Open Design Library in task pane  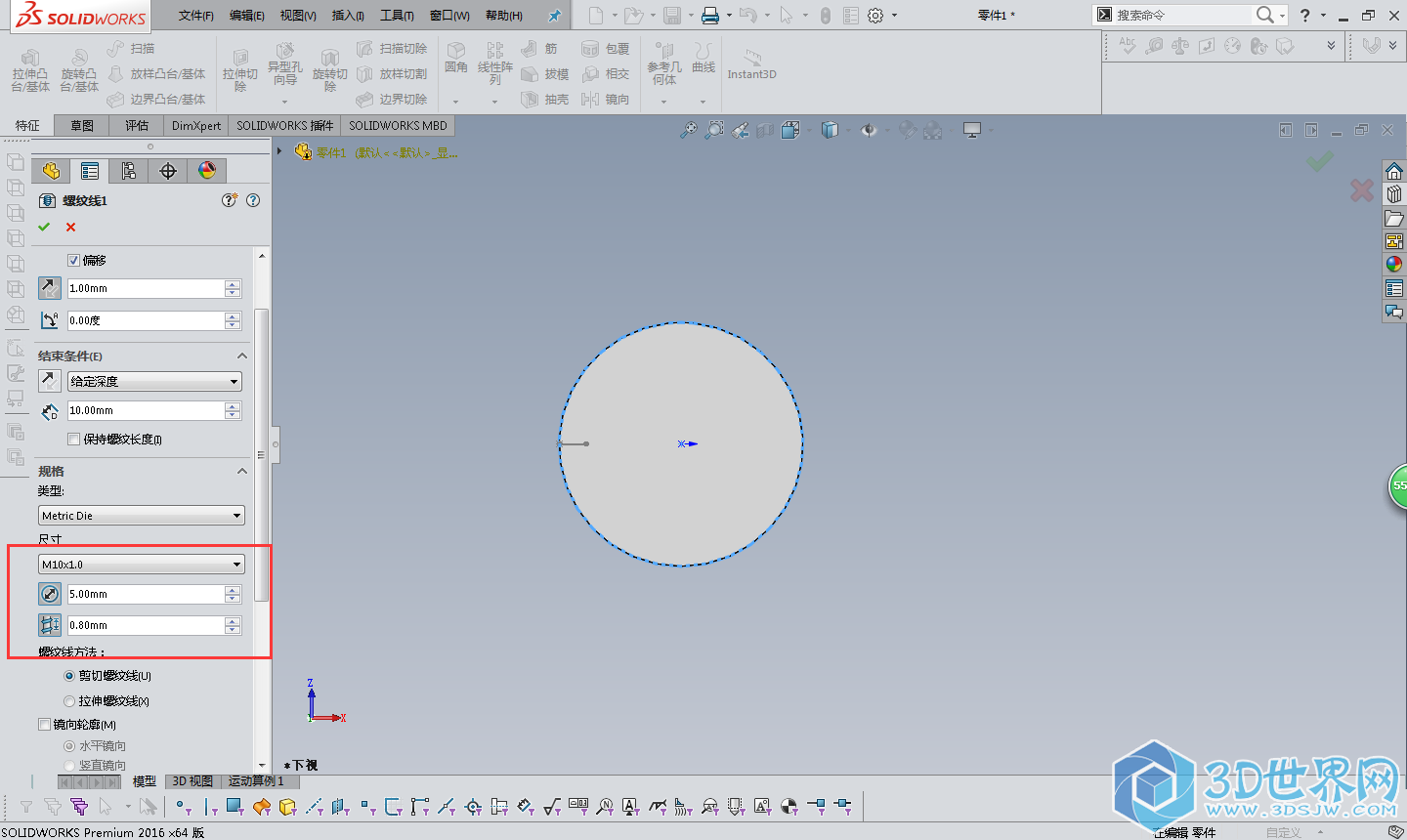pos(1394,194)
